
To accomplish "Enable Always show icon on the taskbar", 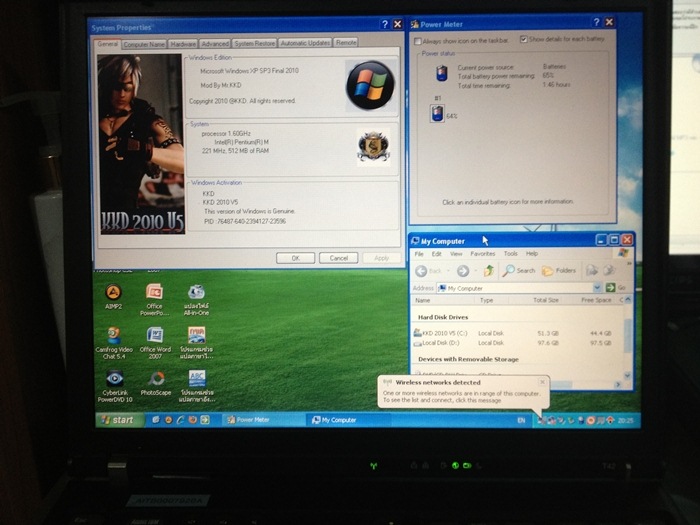I will coord(420,40).
